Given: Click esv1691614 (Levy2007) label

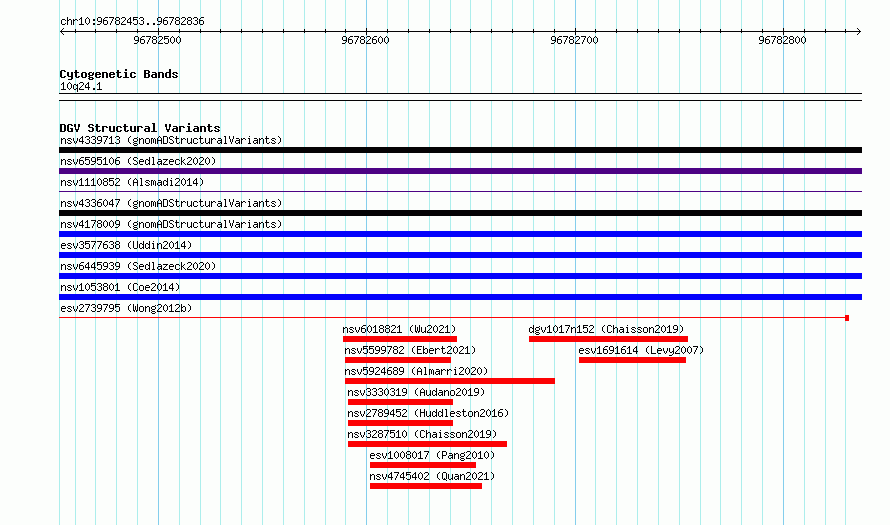Looking at the screenshot, I should pyautogui.click(x=641, y=350).
